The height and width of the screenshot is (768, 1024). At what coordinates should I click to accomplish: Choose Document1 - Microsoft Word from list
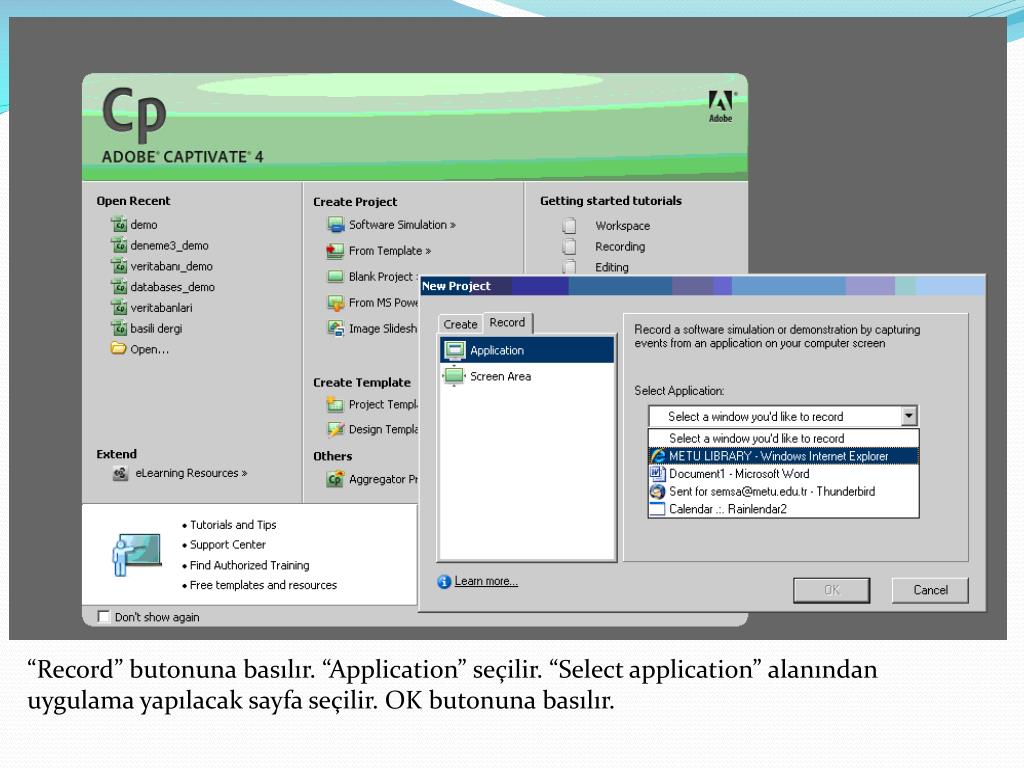[x=783, y=473]
